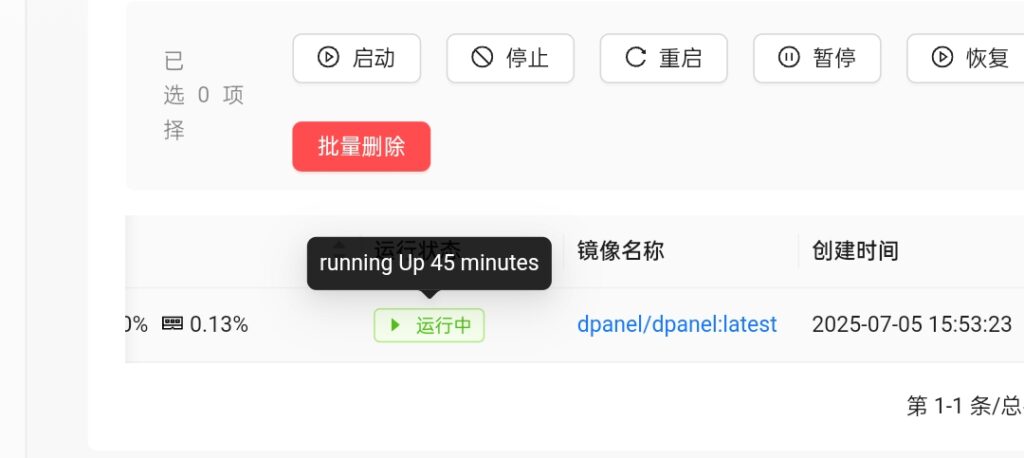Click the green 运行中 status tag

(429, 325)
